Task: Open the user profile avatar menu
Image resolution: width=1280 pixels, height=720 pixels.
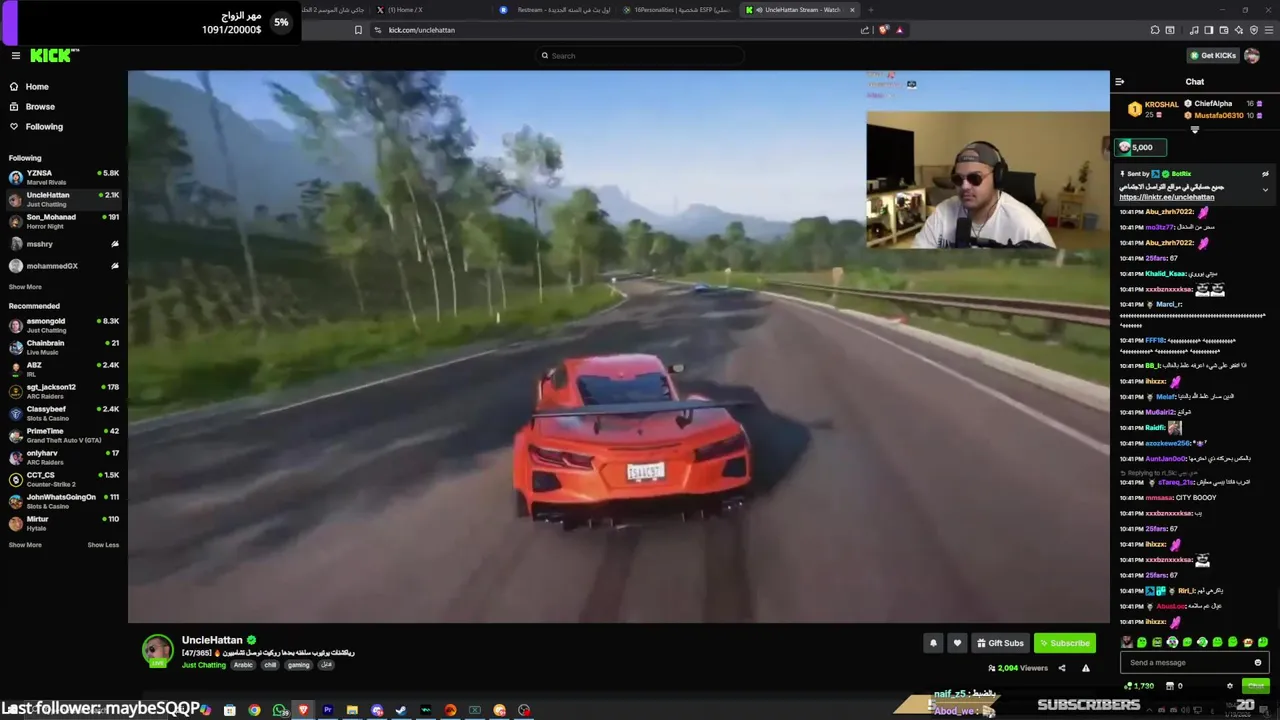Action: tap(1252, 56)
